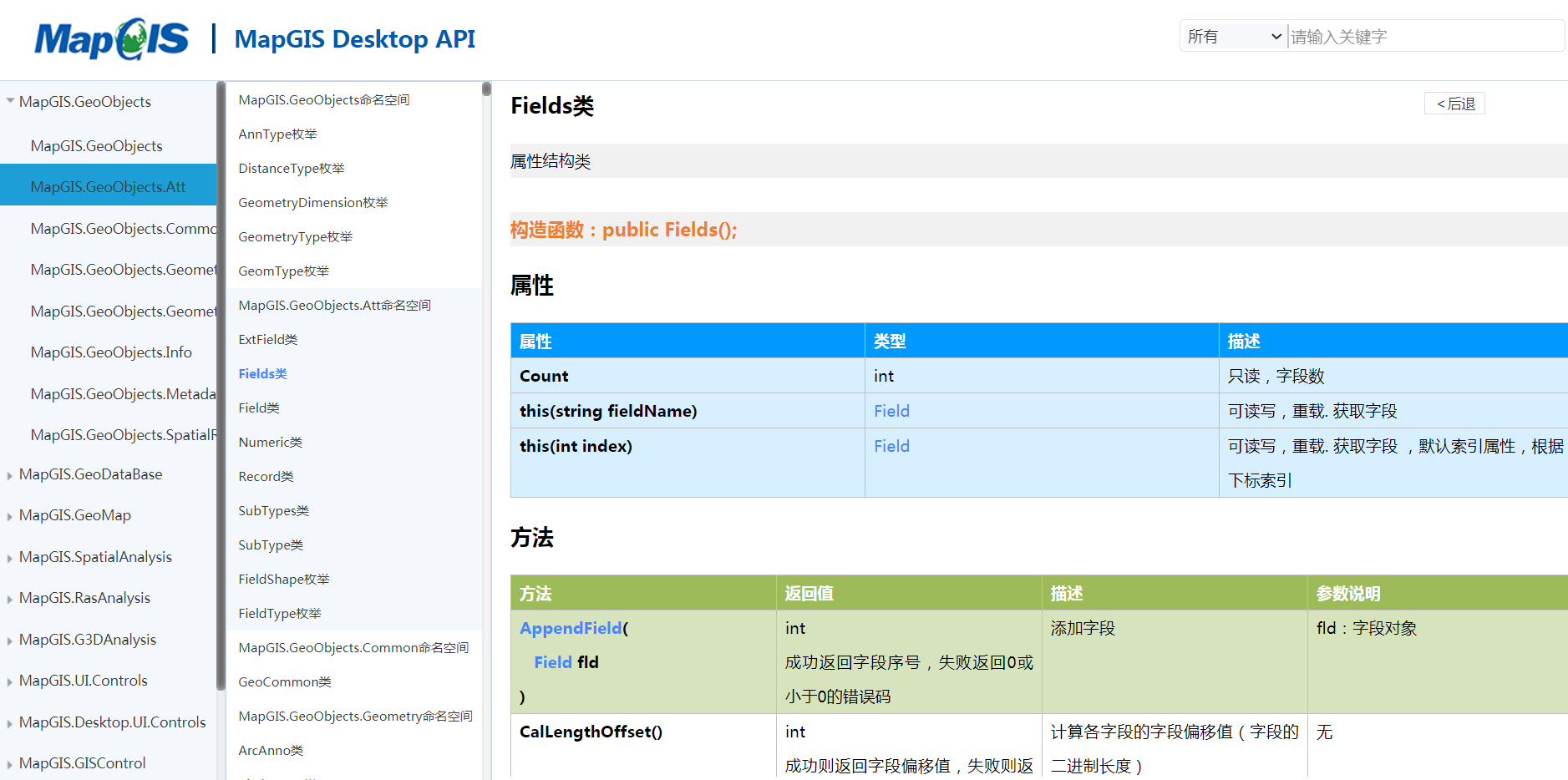Click Field parameter type link in AppendField
1568x780 pixels.
coord(553,662)
